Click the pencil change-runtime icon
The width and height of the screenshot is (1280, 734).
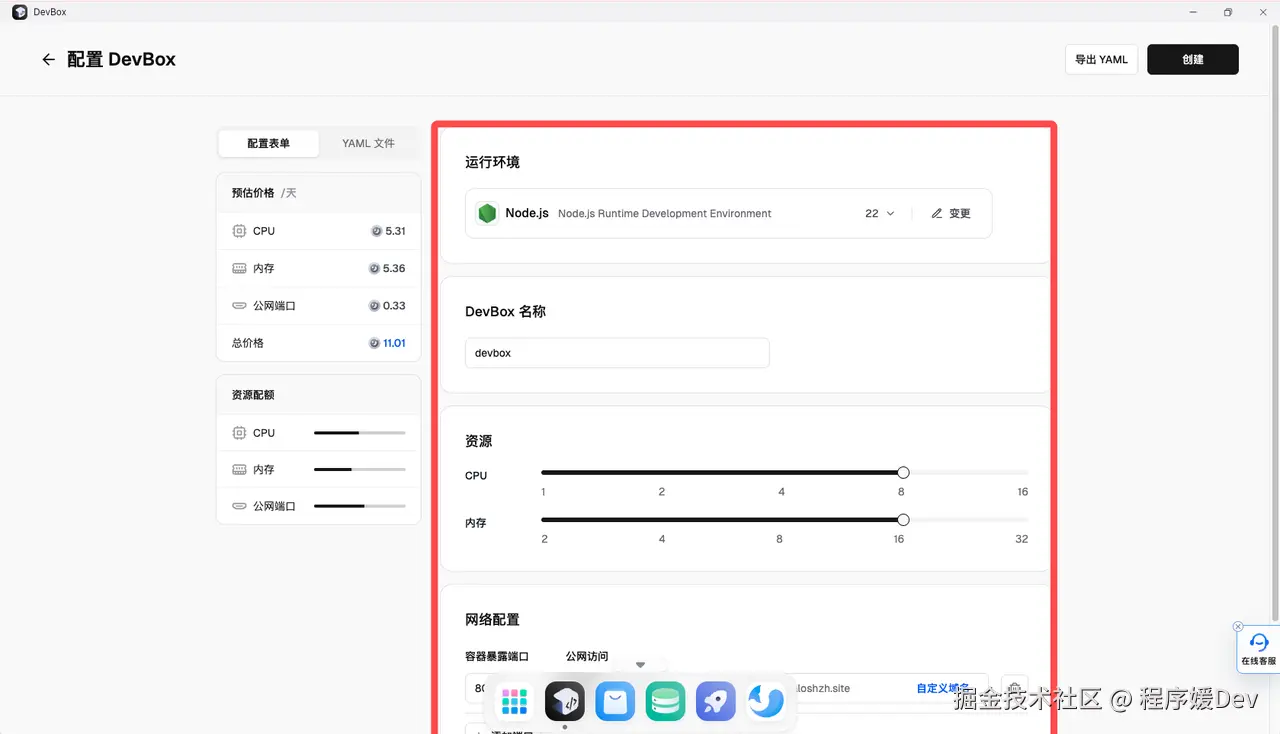click(937, 213)
